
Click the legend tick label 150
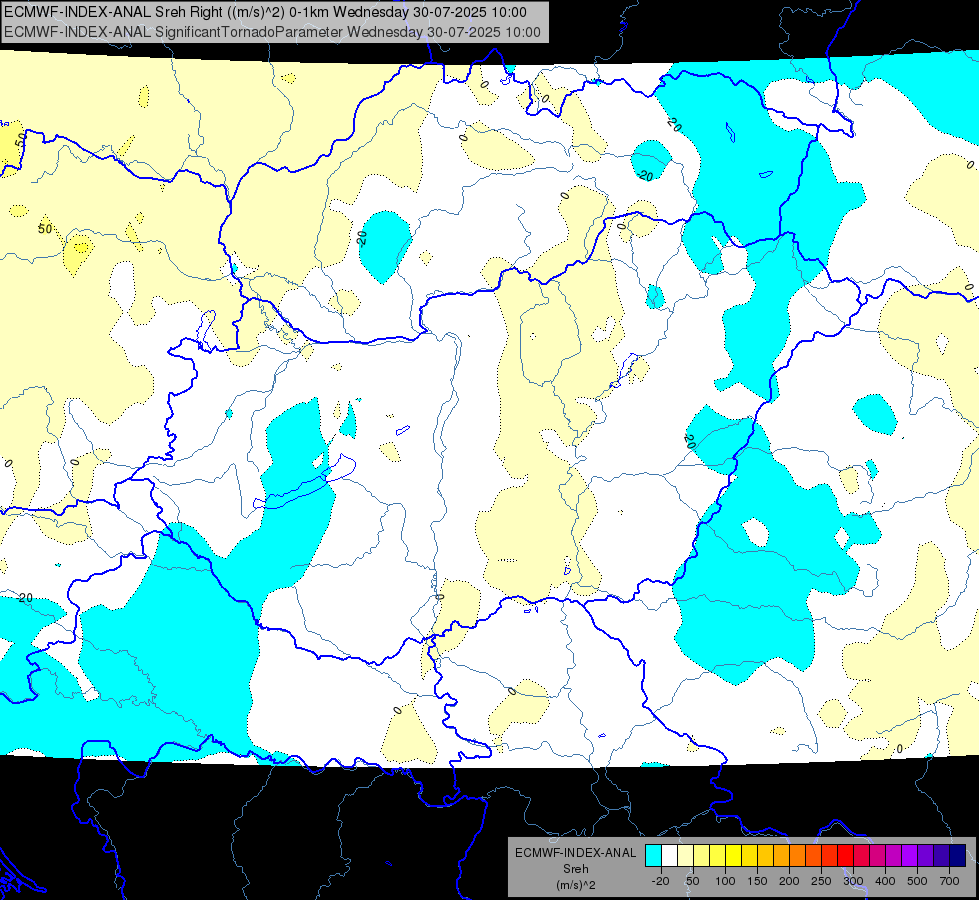tap(757, 881)
